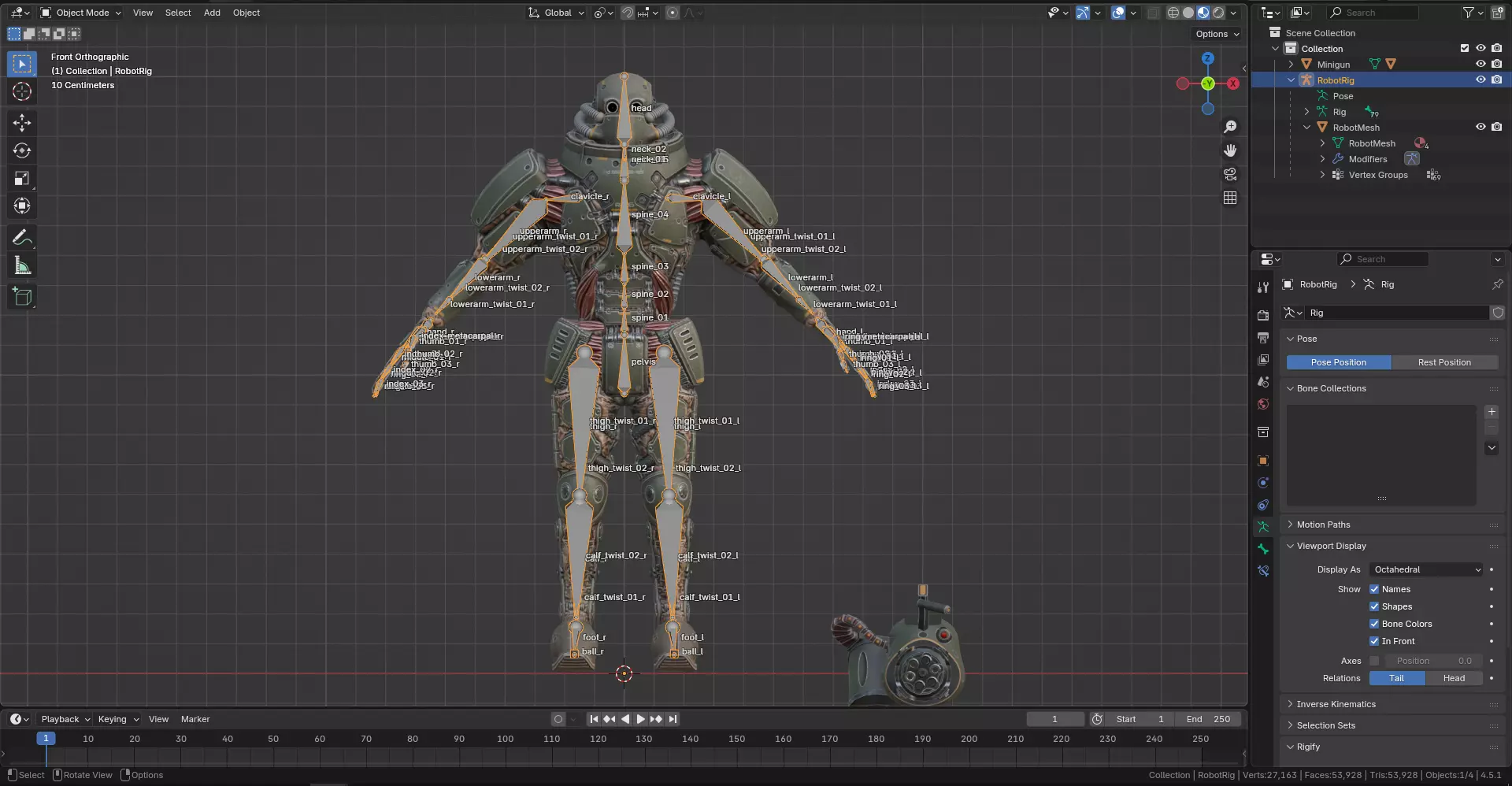
Task: Open the View menu in viewport header
Action: [143, 13]
